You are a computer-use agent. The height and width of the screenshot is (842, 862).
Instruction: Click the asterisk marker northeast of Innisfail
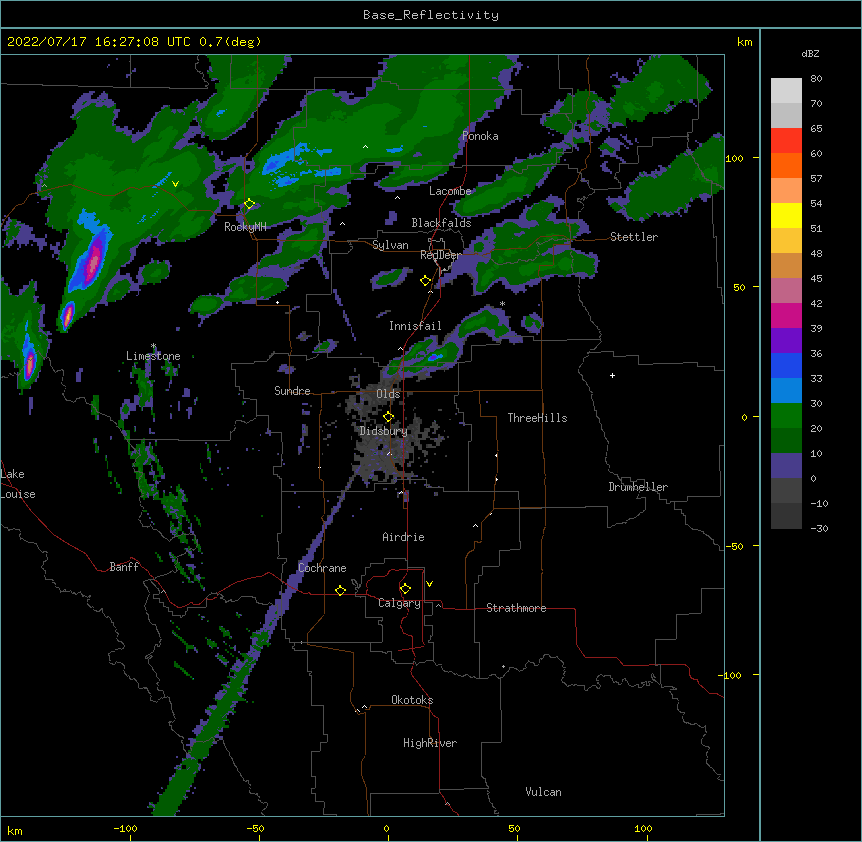pyautogui.click(x=502, y=304)
